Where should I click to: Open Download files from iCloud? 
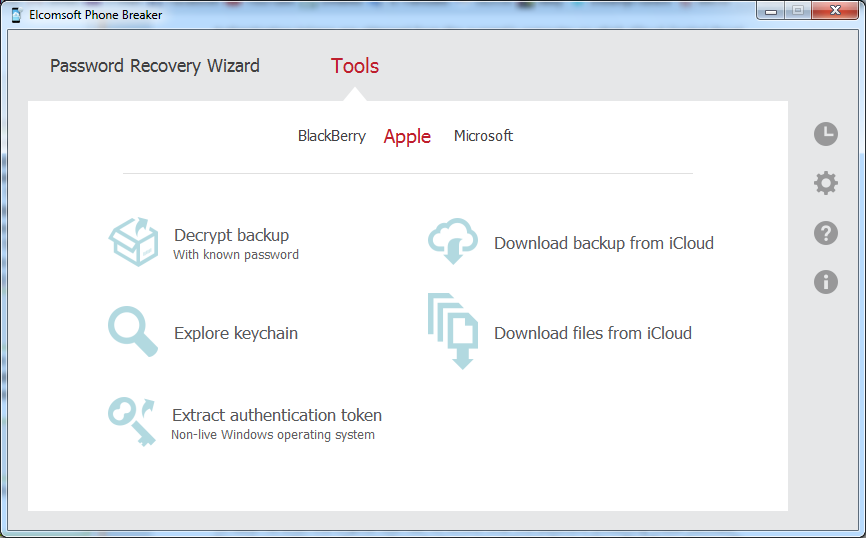click(593, 333)
